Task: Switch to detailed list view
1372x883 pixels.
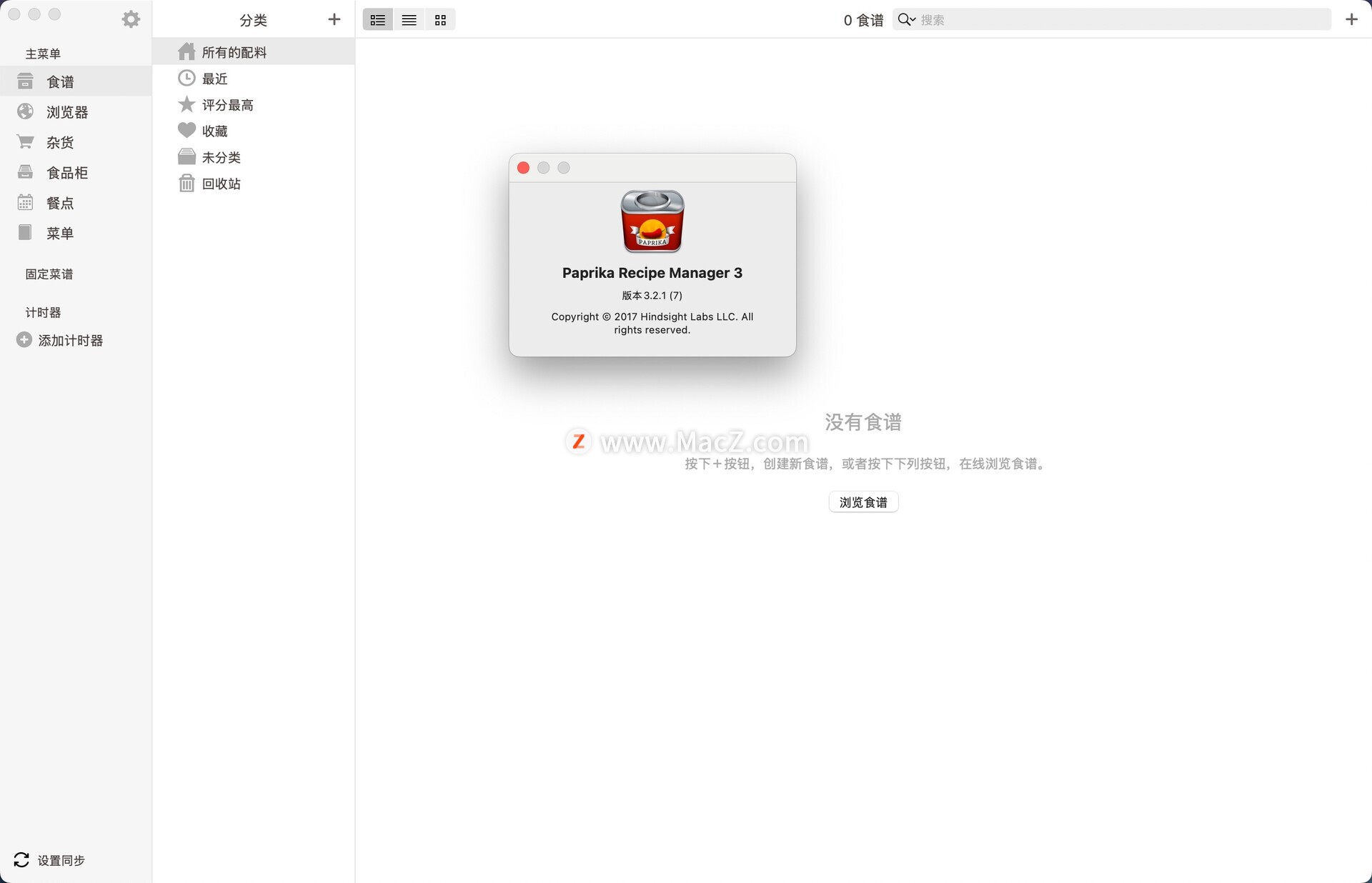Action: click(x=378, y=20)
